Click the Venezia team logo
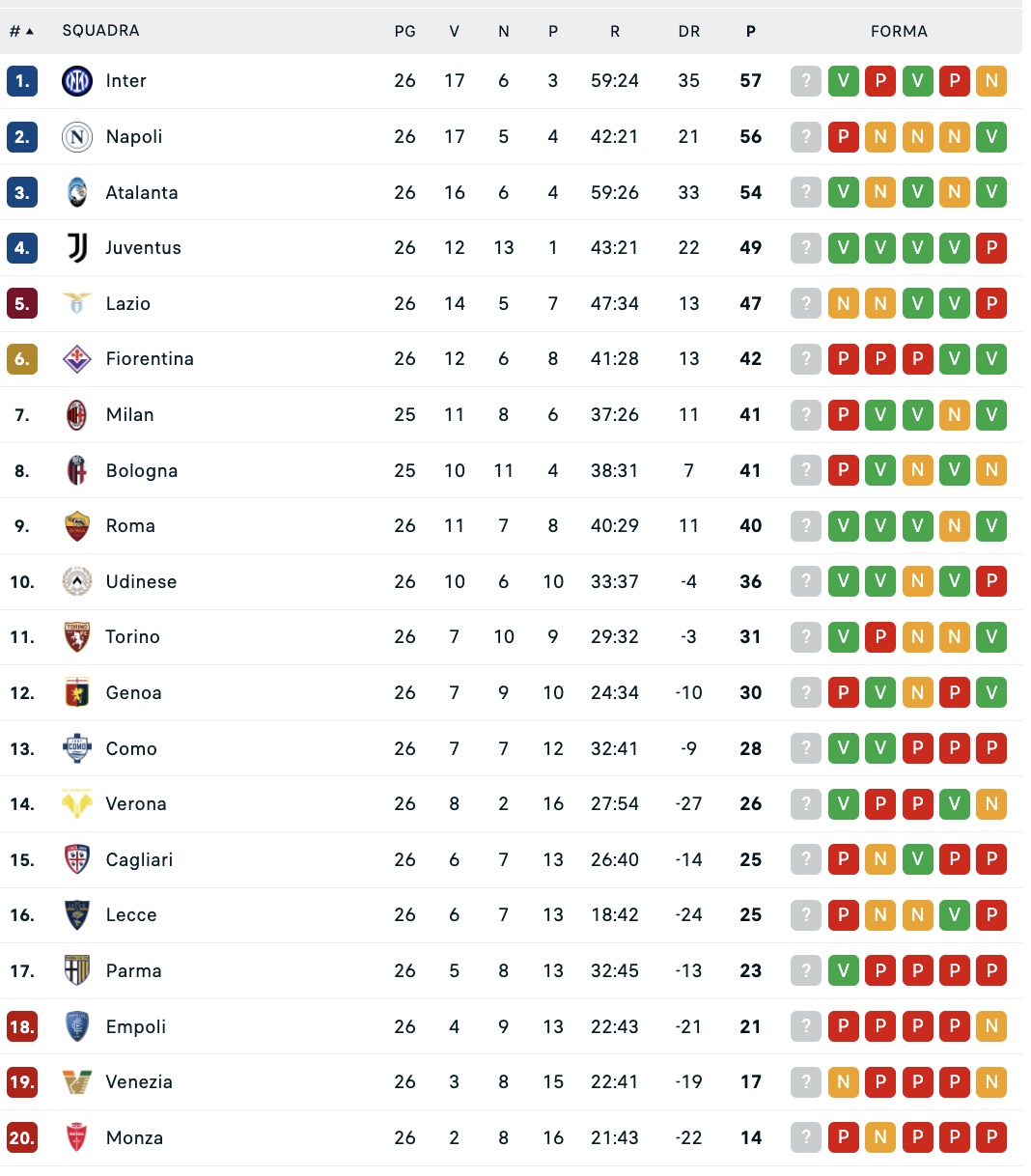This screenshot has width=1031, height=1176. point(77,1082)
